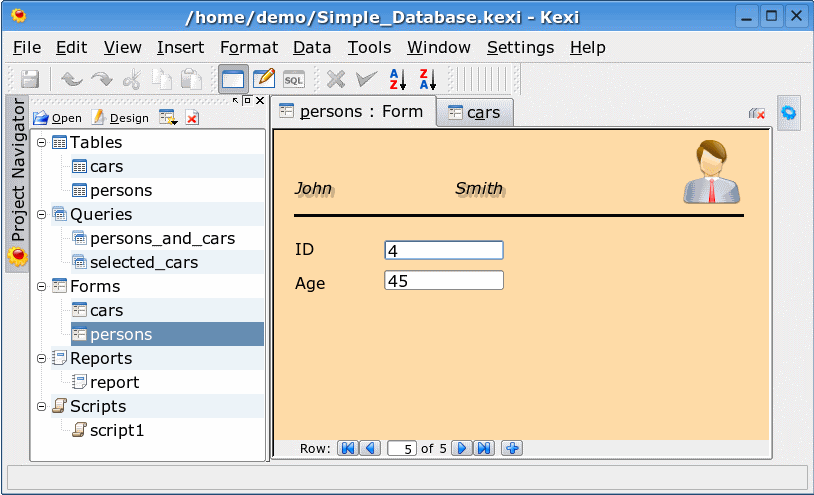Switch to Design view with the pencil icon
Image resolution: width=814 pixels, height=495 pixels.
[x=264, y=79]
